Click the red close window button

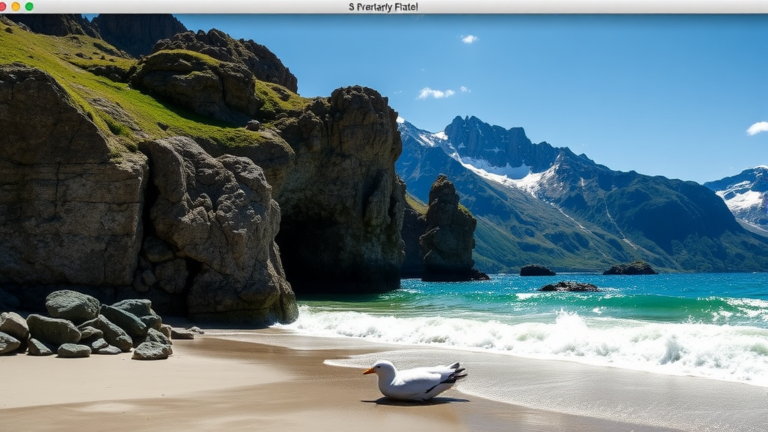[4, 6]
